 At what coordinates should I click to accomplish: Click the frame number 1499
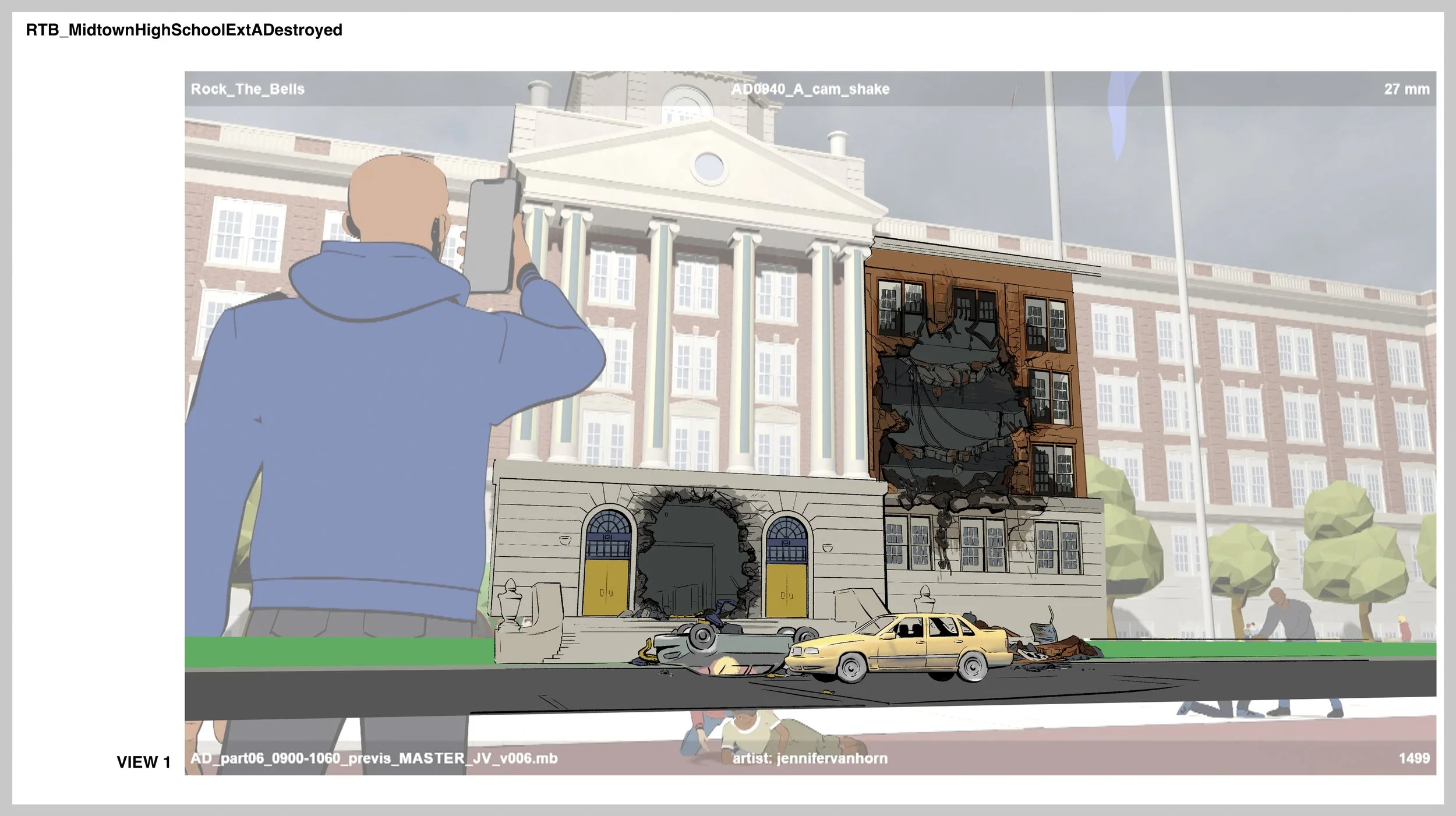pyautogui.click(x=1414, y=758)
